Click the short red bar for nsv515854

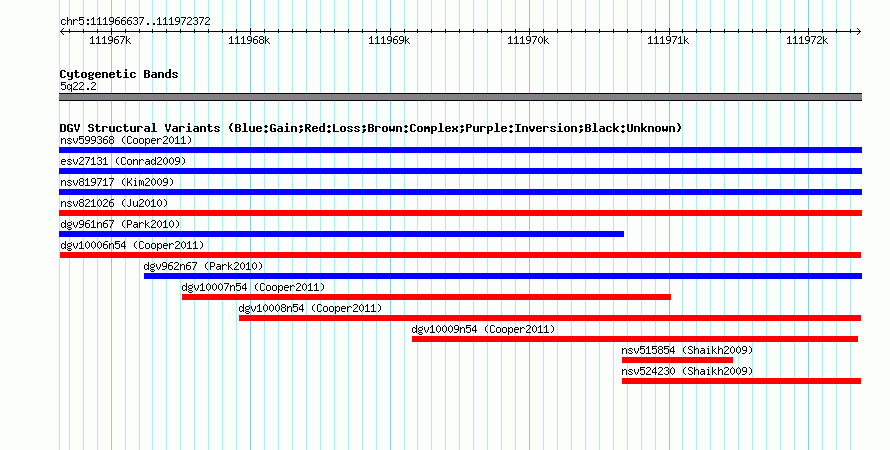pyautogui.click(x=677, y=360)
